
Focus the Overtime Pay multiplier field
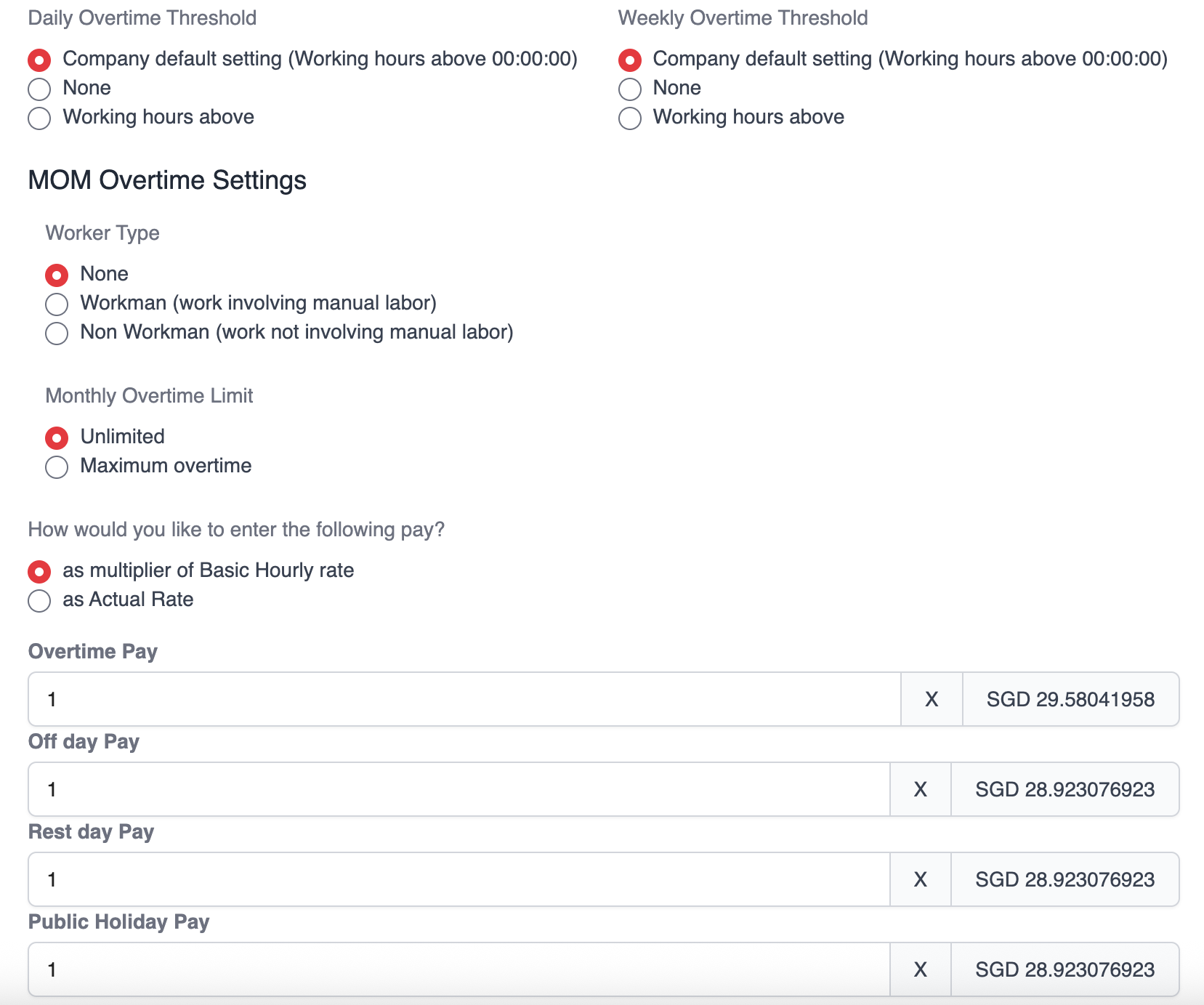point(464,699)
